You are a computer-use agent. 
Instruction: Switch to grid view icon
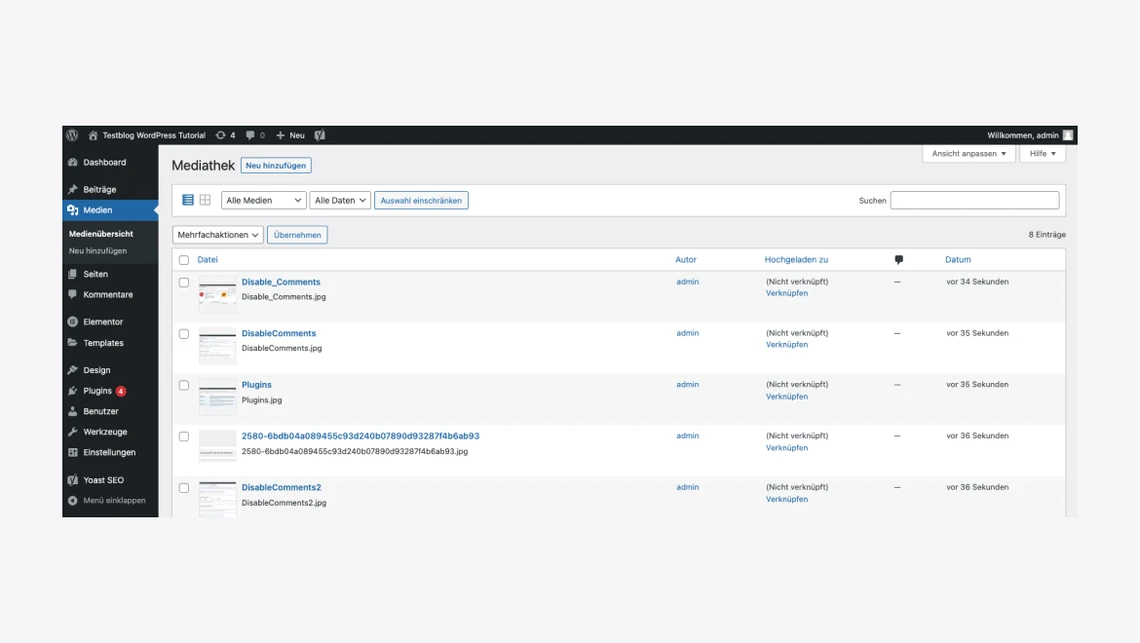tap(205, 200)
